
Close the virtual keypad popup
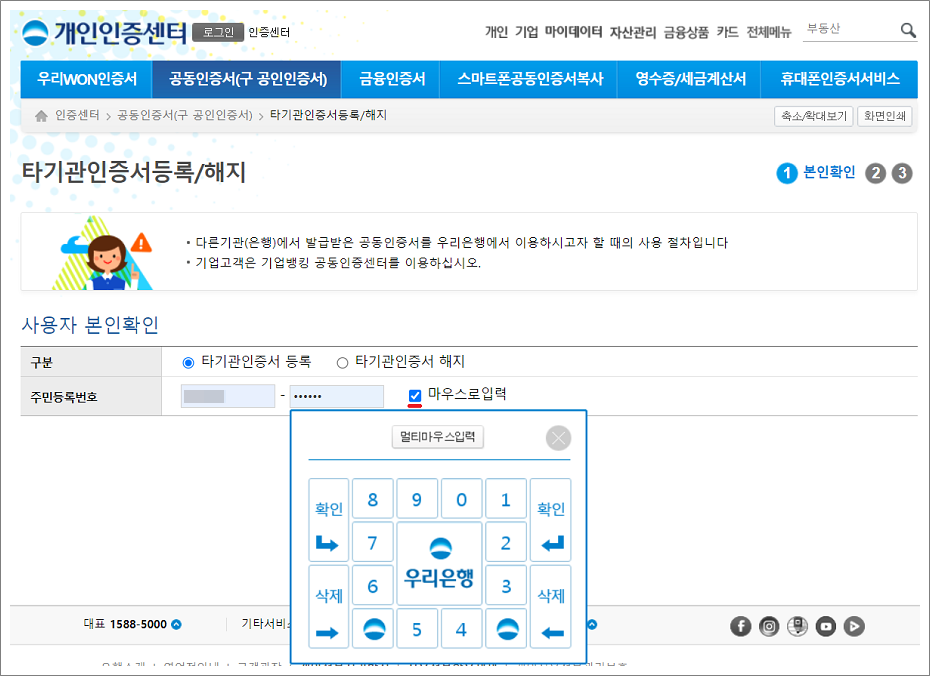pos(558,438)
